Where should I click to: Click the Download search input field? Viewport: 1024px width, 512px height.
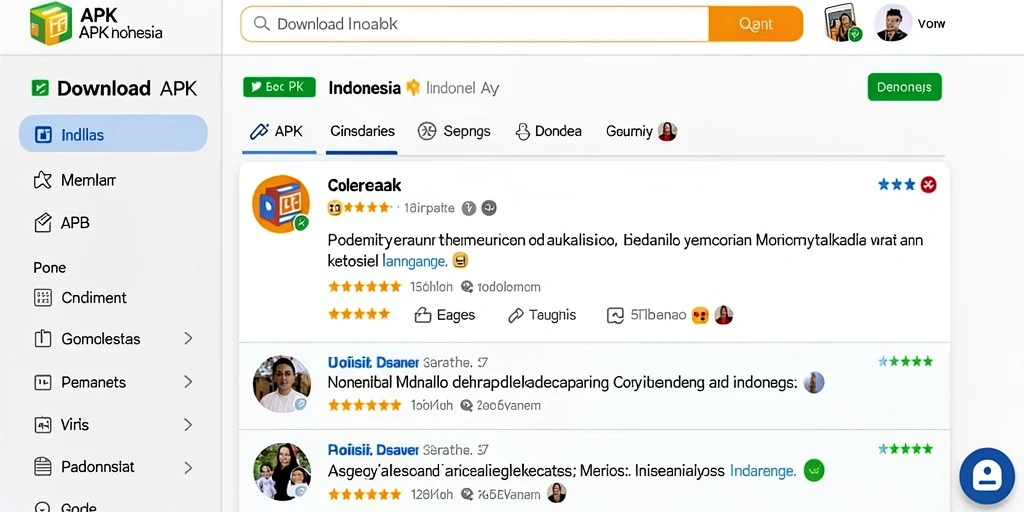tap(475, 24)
